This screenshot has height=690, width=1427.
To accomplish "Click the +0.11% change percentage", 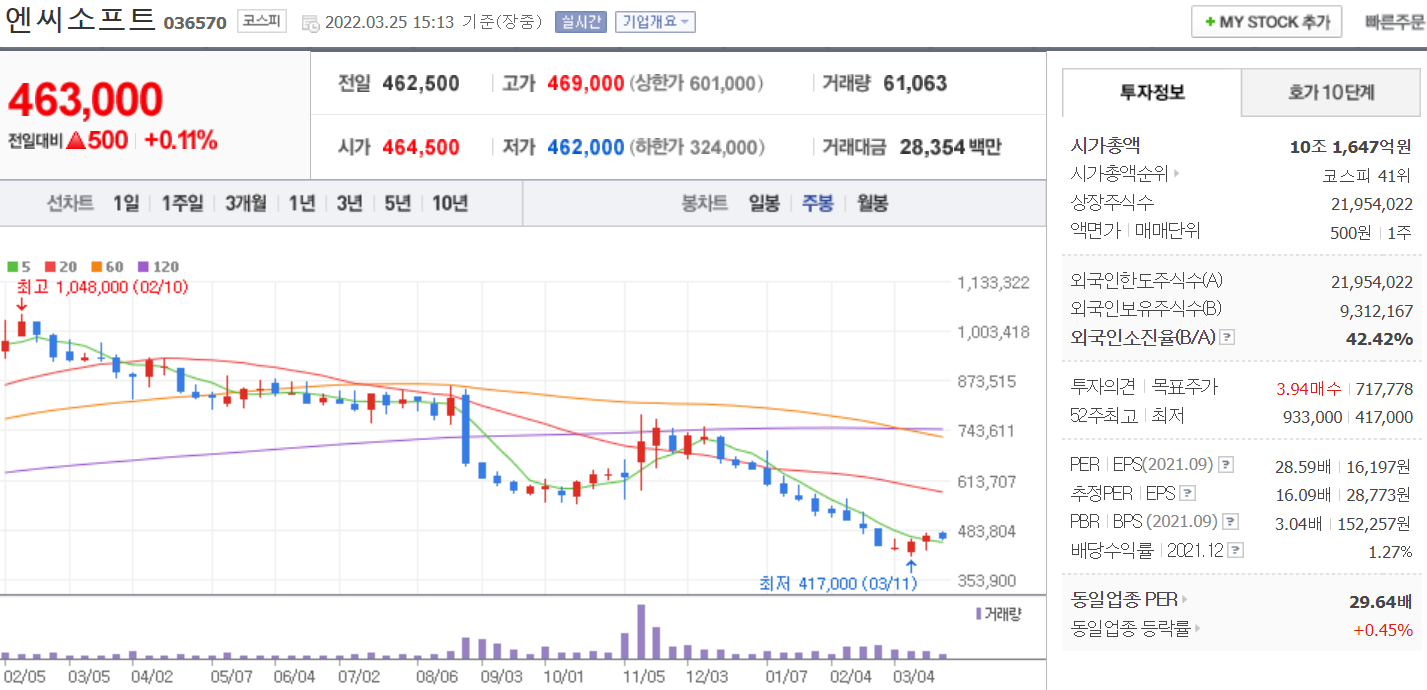I will click(x=181, y=141).
